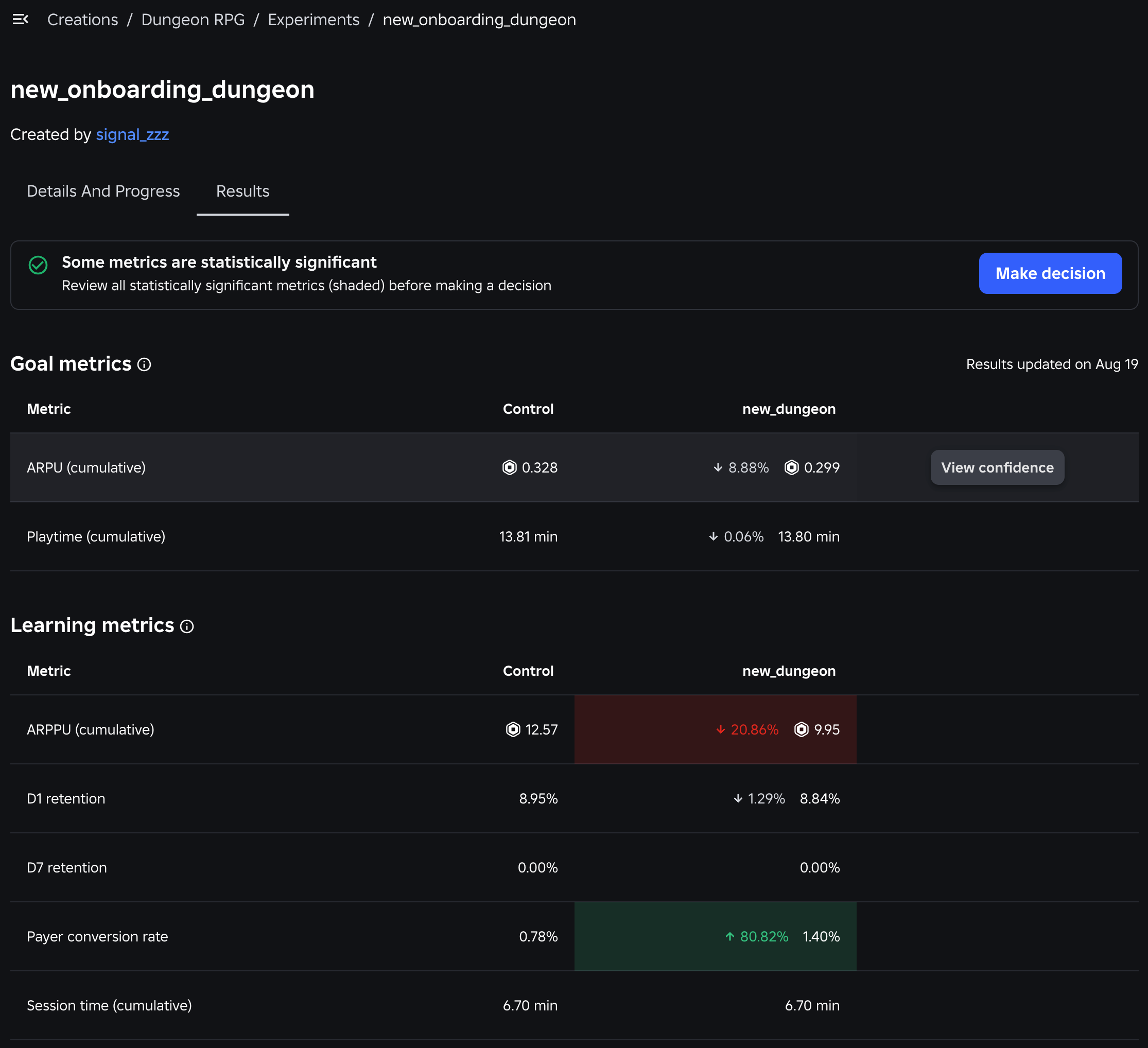Click the 13.81 min control value

coord(529,536)
